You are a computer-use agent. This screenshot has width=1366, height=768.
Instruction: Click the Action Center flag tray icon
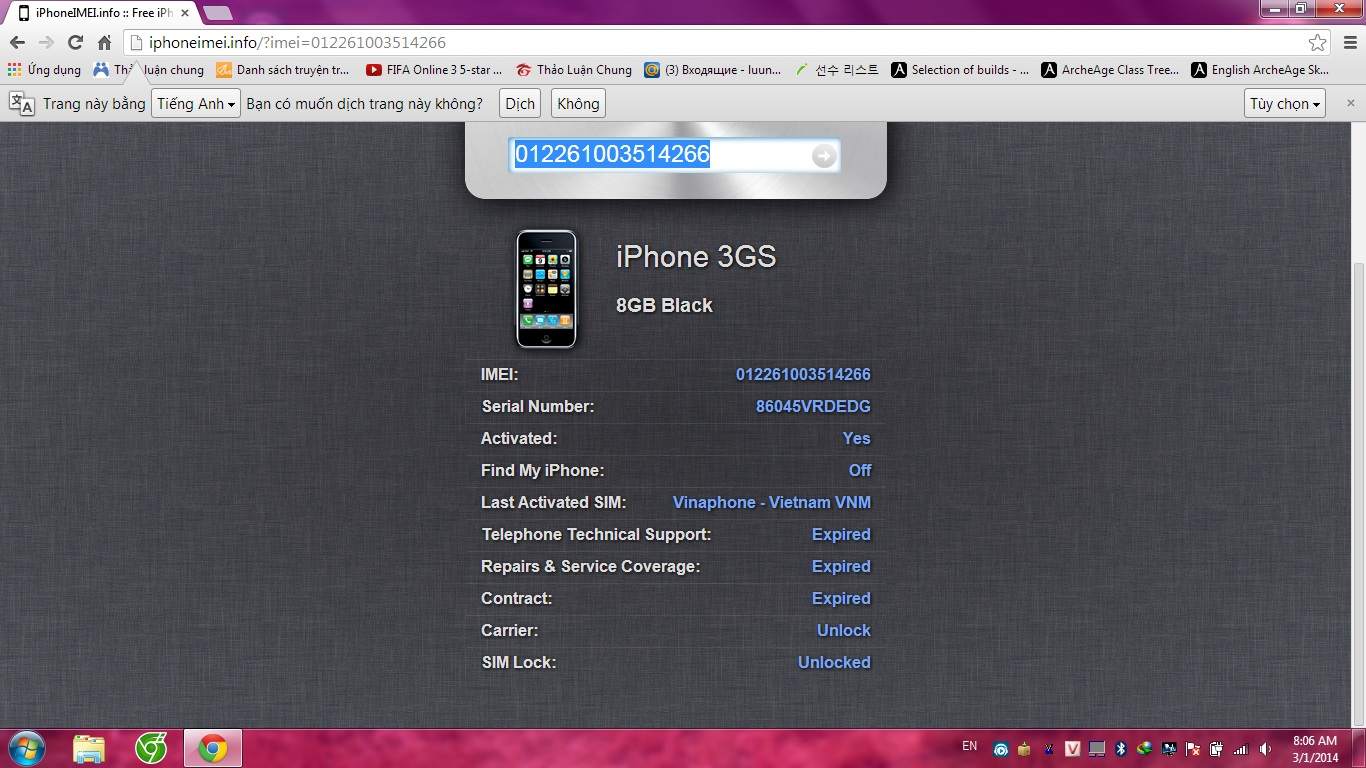coord(1193,749)
